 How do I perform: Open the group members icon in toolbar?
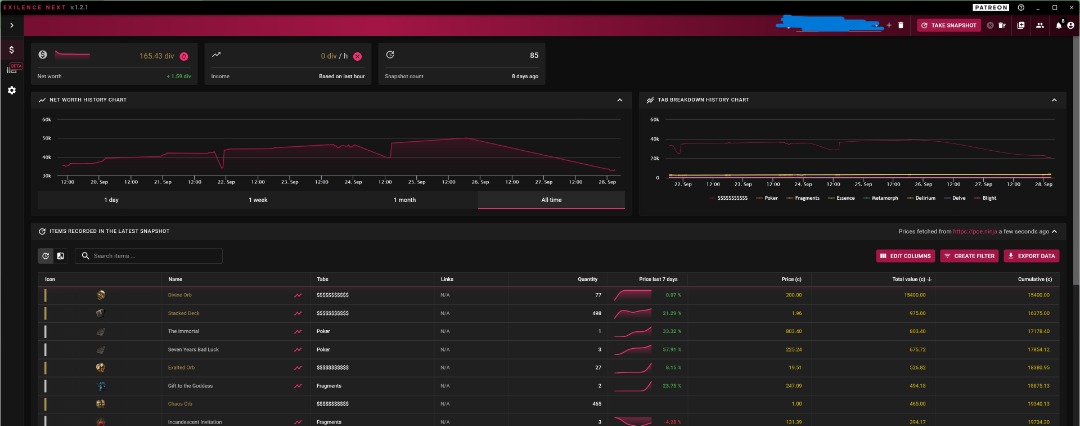1039,25
